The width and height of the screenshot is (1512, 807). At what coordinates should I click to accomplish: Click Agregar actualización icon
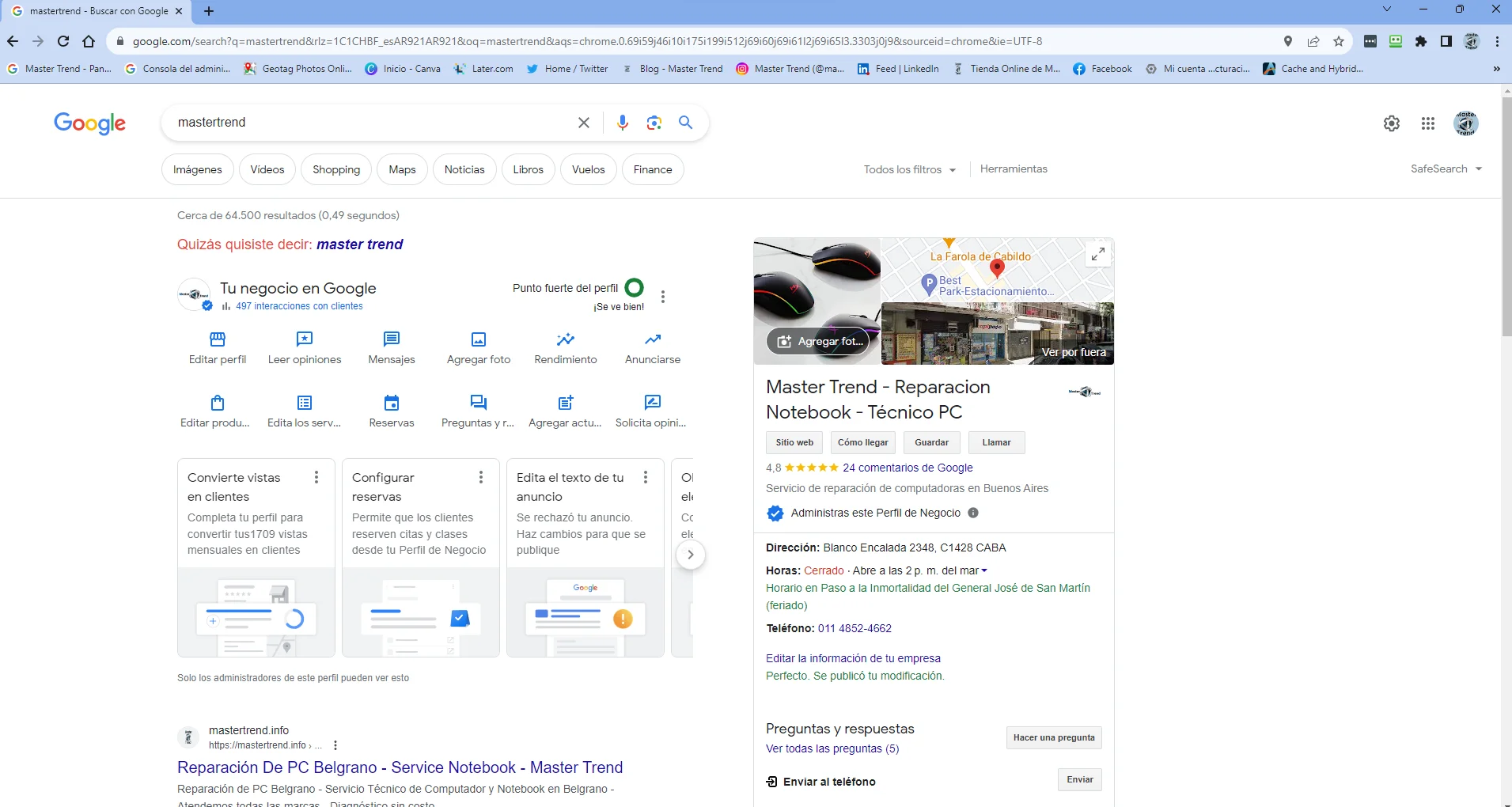point(566,403)
